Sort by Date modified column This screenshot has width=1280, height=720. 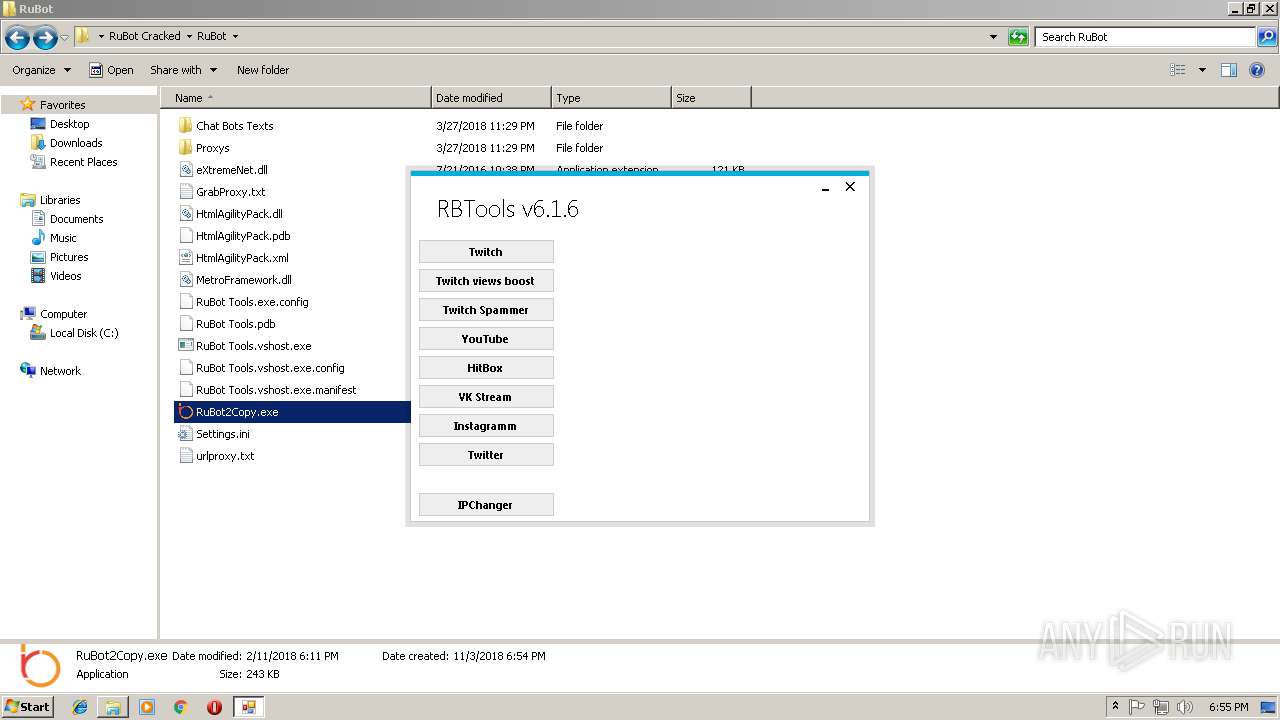(491, 98)
